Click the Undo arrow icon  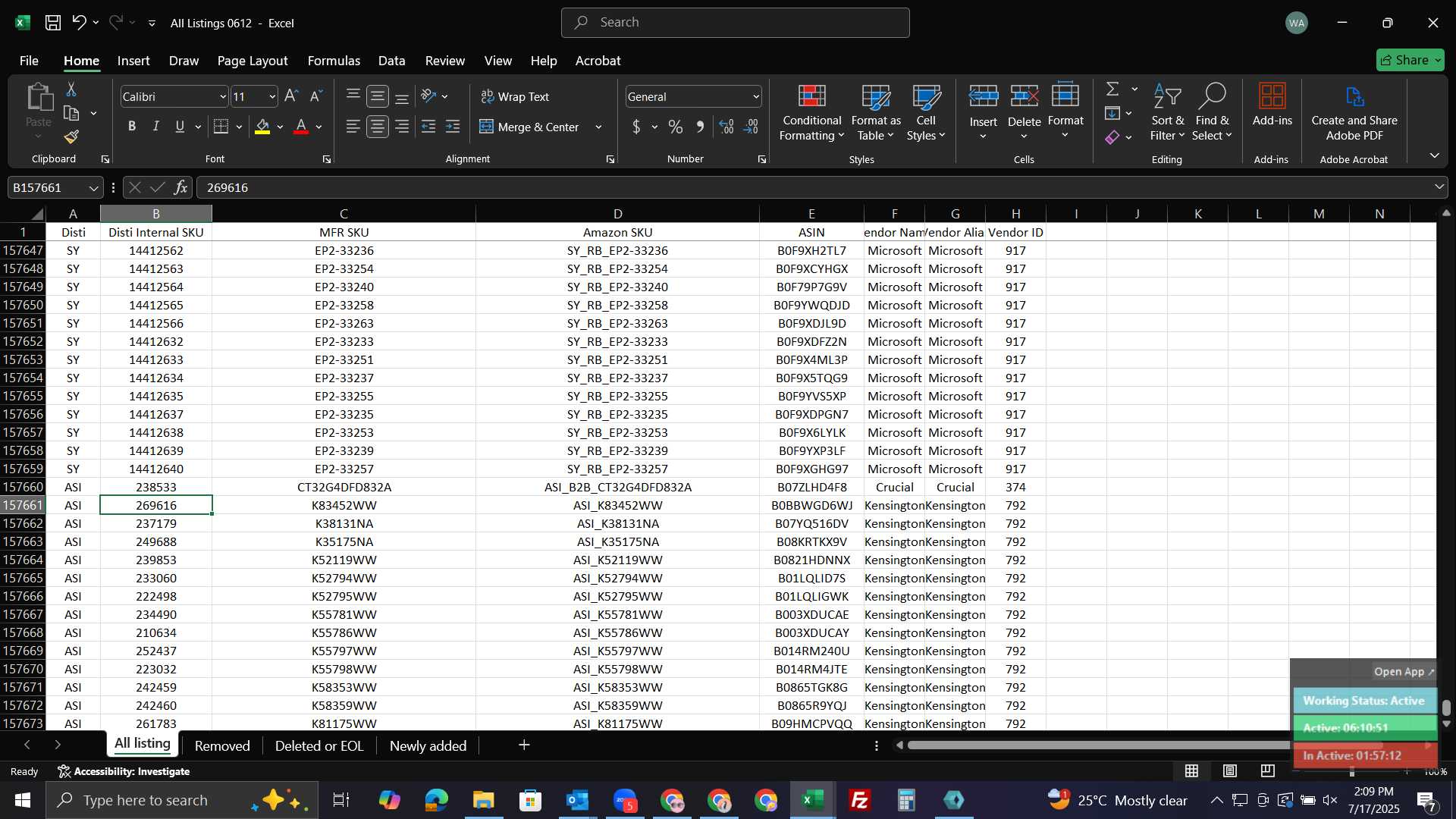[79, 23]
